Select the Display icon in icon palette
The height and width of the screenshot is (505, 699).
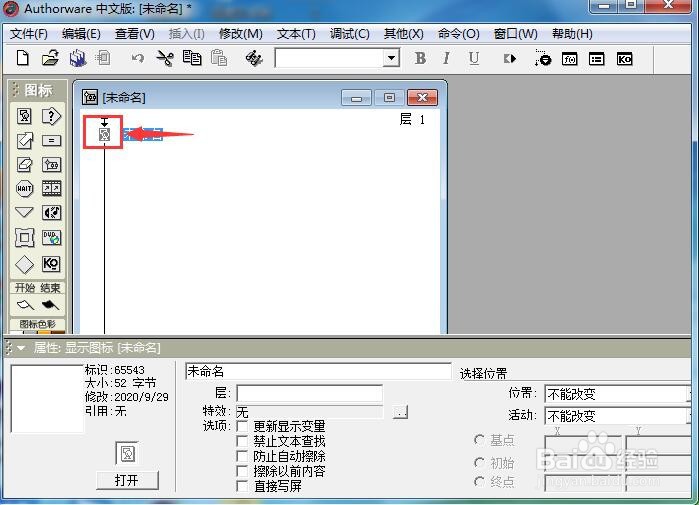point(25,116)
